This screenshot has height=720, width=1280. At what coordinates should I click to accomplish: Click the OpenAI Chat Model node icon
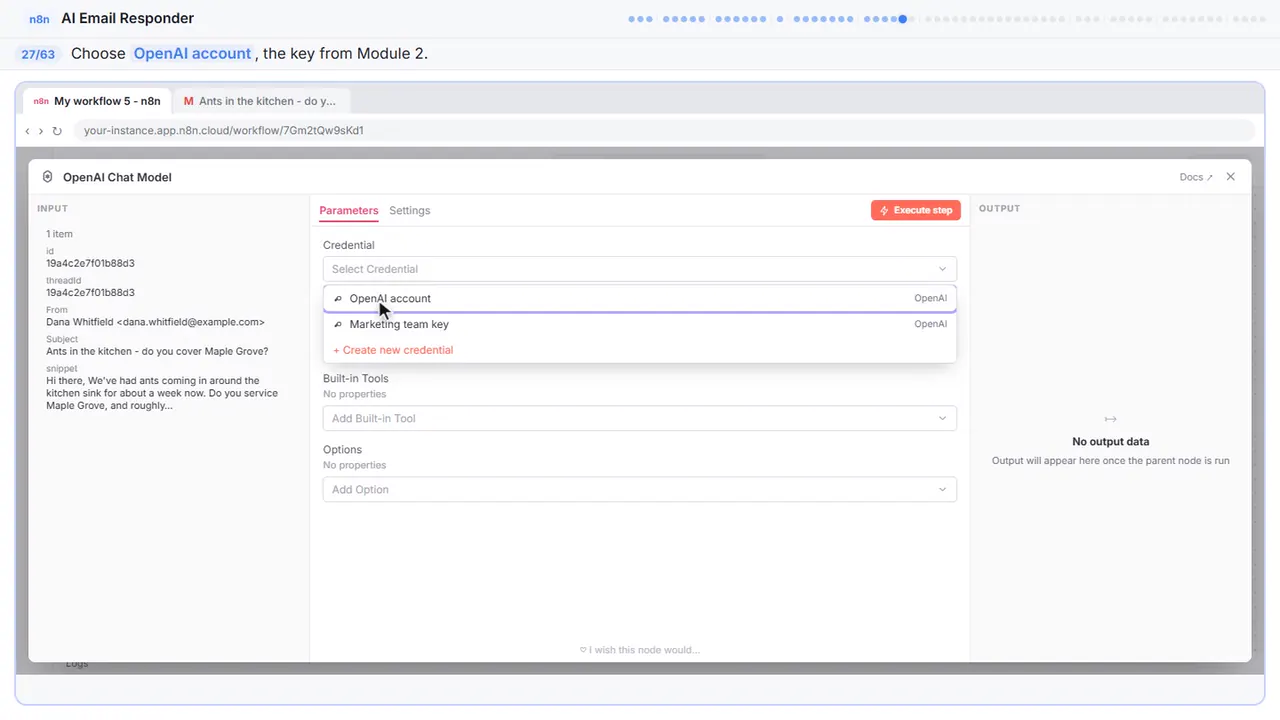tap(47, 177)
